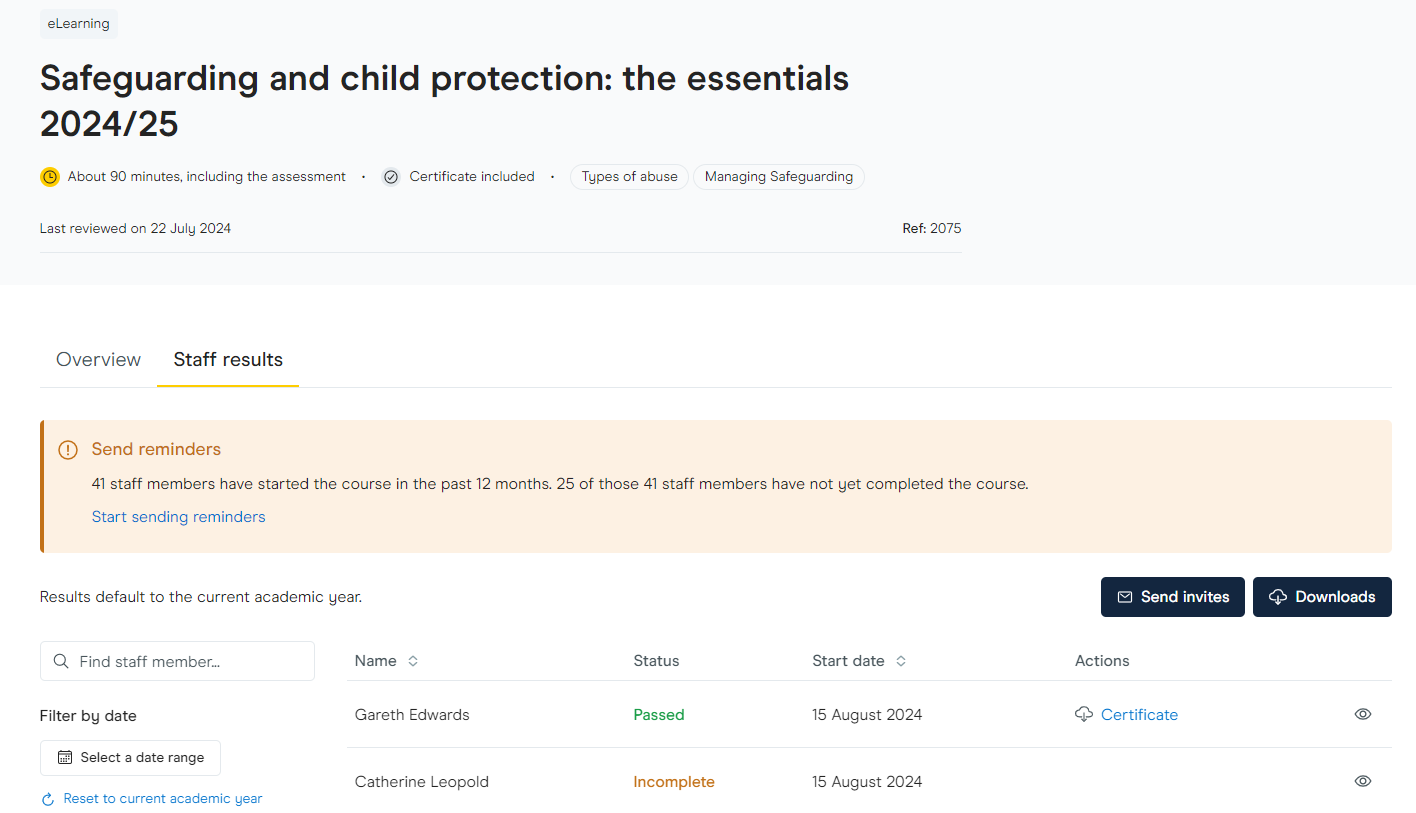View Catherine Leopold's result with the eye icon
The height and width of the screenshot is (813, 1416).
1362,781
